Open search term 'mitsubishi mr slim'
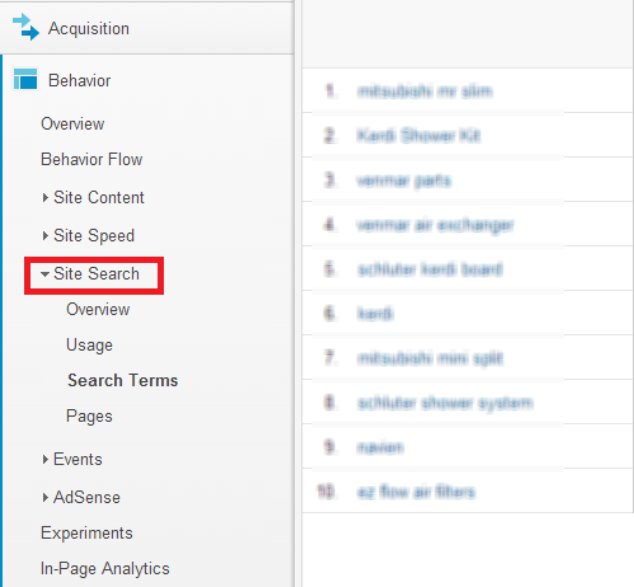The image size is (634, 587). (x=425, y=91)
